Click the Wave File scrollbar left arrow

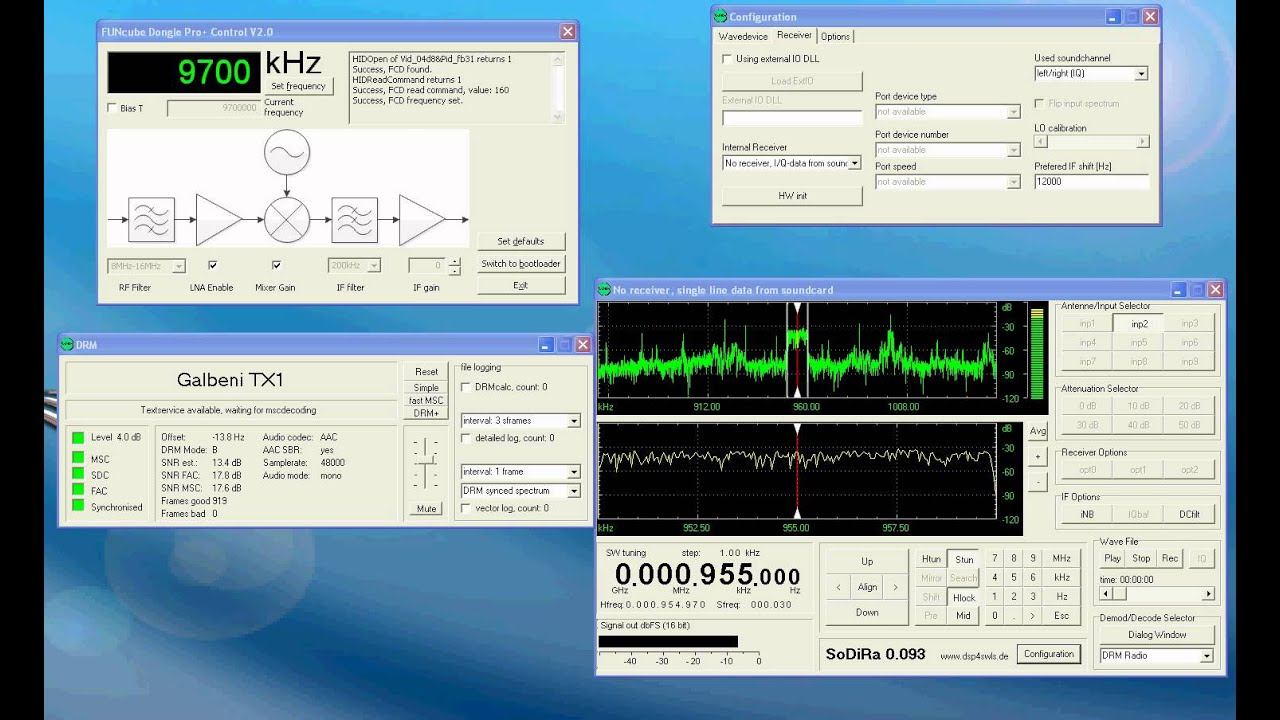point(1105,594)
